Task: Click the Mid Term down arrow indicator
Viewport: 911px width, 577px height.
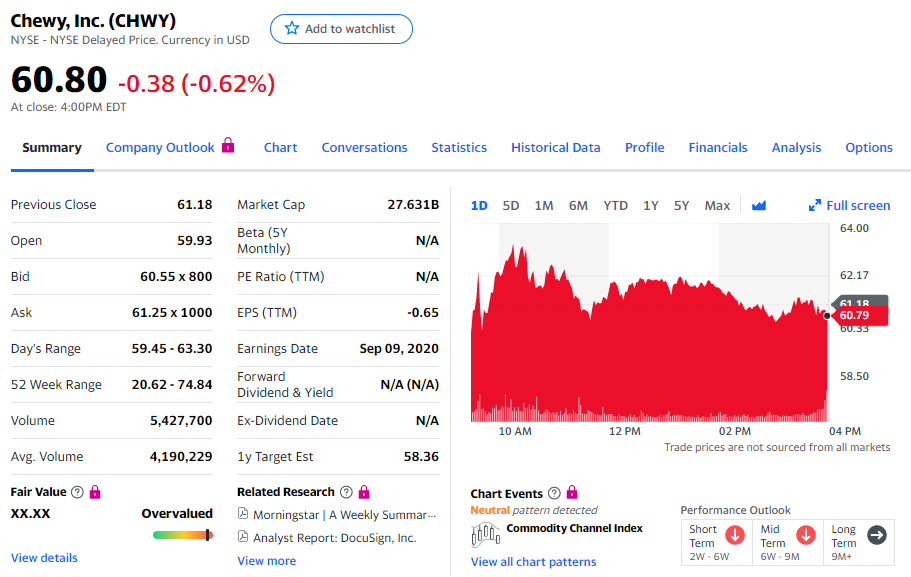Action: tap(805, 535)
